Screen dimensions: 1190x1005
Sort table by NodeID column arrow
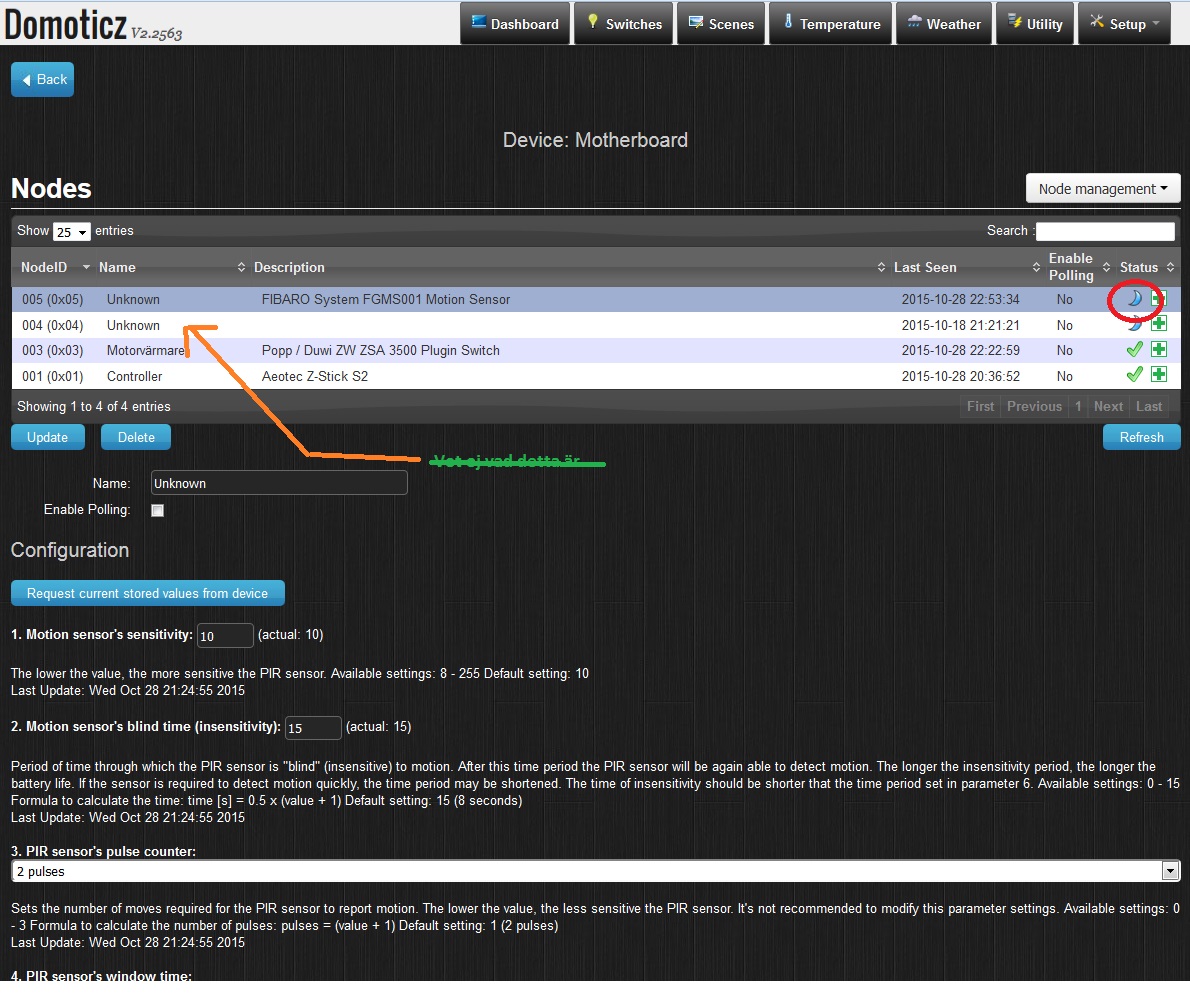(86, 267)
